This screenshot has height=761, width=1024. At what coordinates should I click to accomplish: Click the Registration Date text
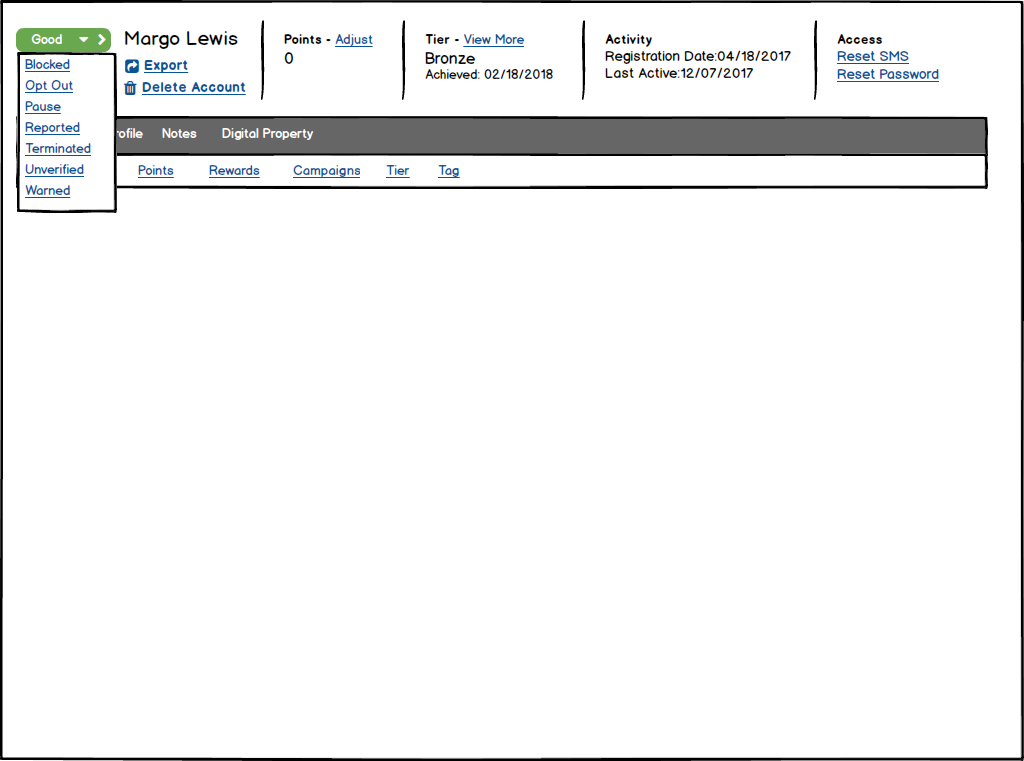[697, 56]
